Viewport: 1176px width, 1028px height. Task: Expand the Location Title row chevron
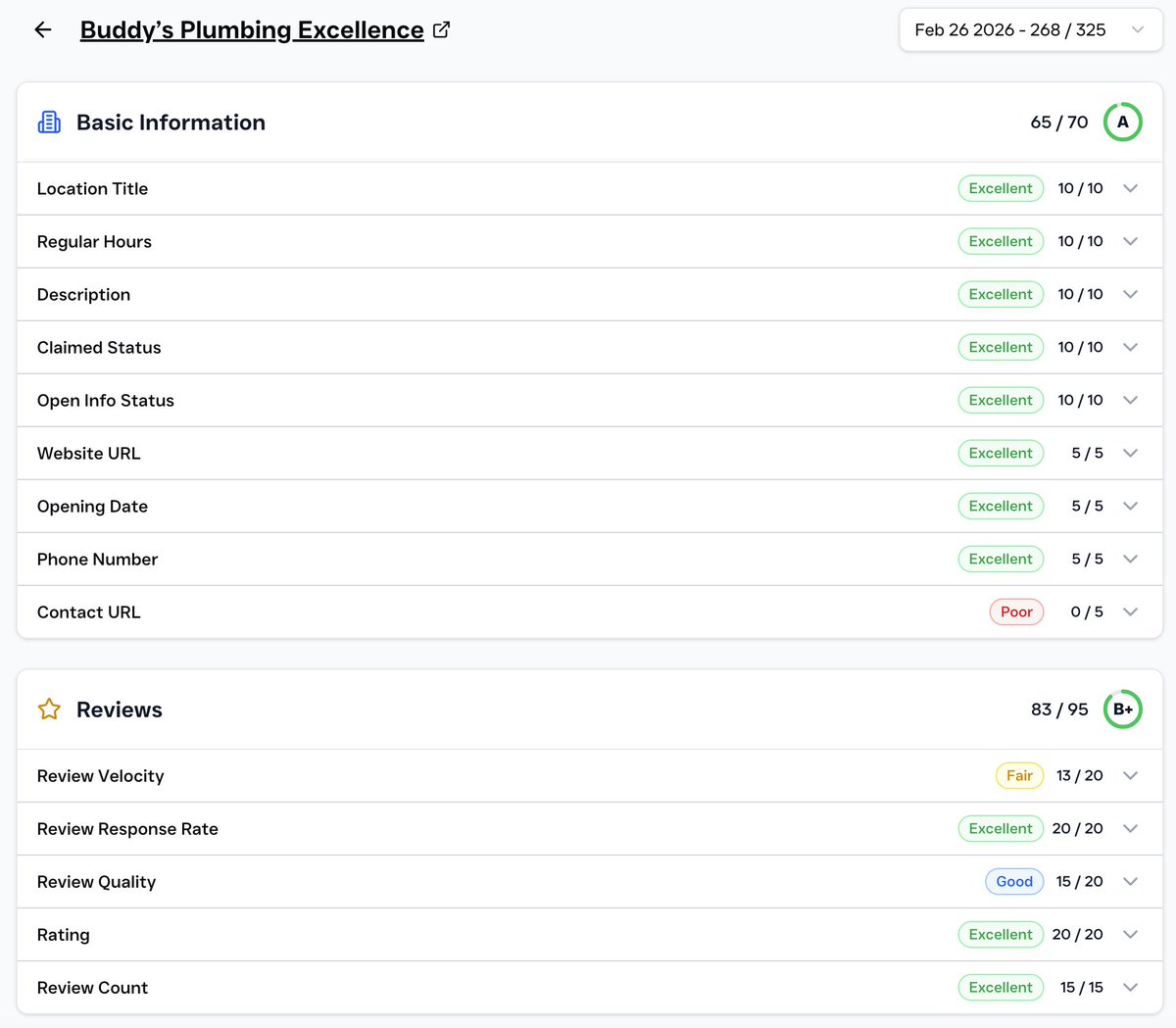pyautogui.click(x=1130, y=188)
